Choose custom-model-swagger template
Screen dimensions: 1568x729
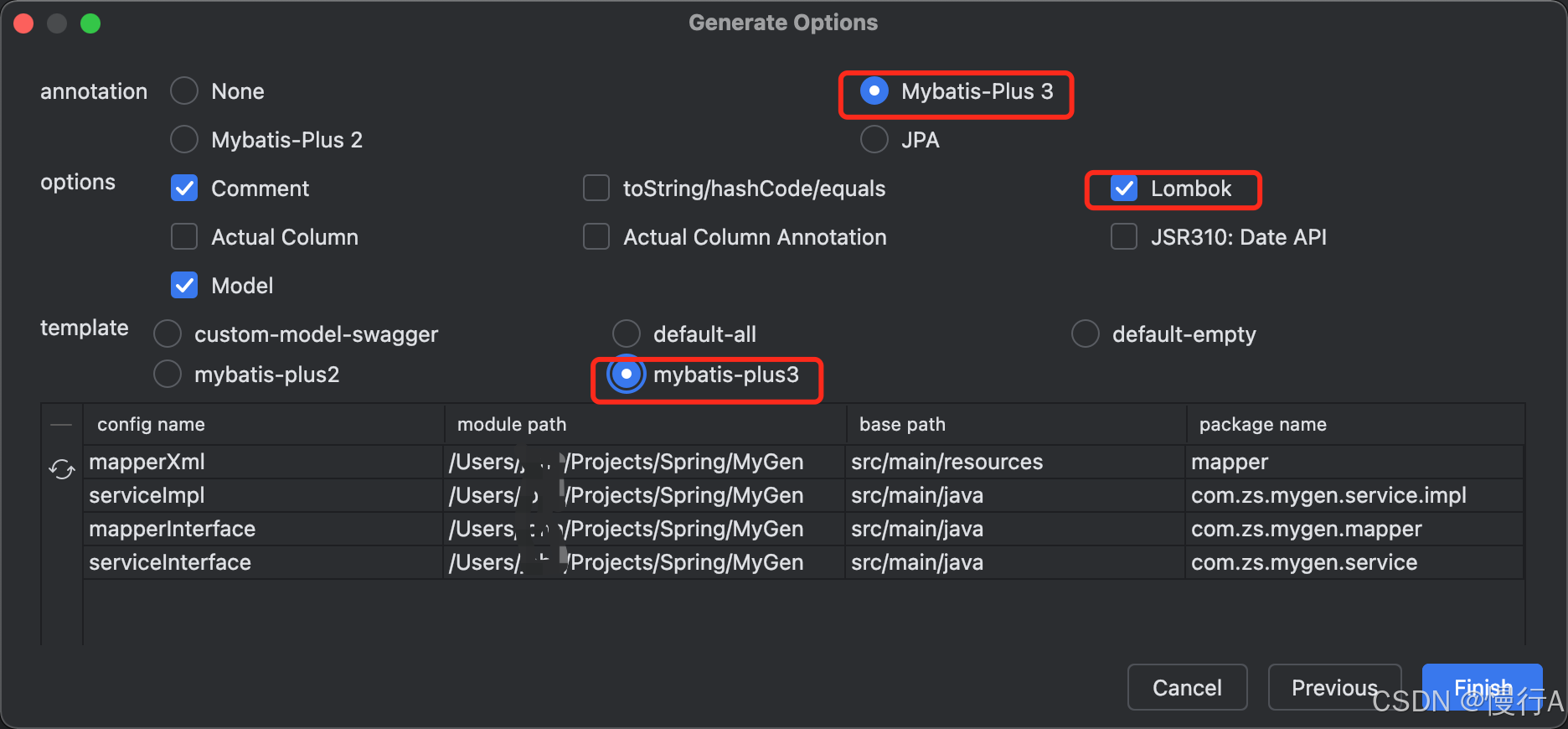(168, 333)
